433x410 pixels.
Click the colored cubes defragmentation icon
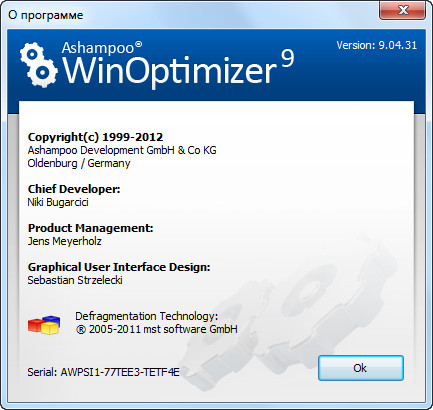pyautogui.click(x=44, y=325)
